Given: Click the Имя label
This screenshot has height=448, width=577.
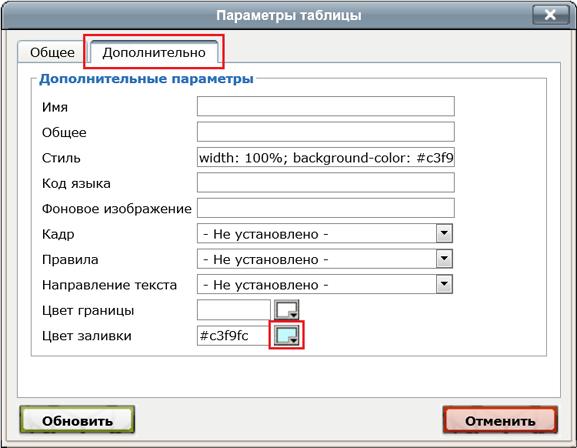Looking at the screenshot, I should click(55, 107).
